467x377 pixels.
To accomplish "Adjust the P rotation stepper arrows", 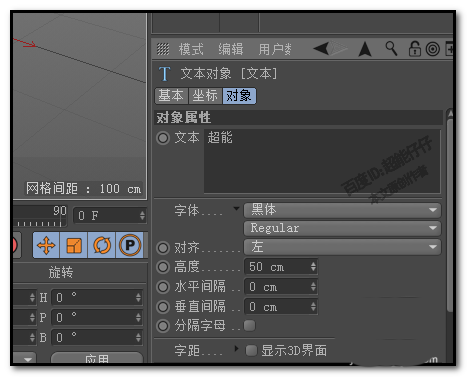I will tap(138, 317).
